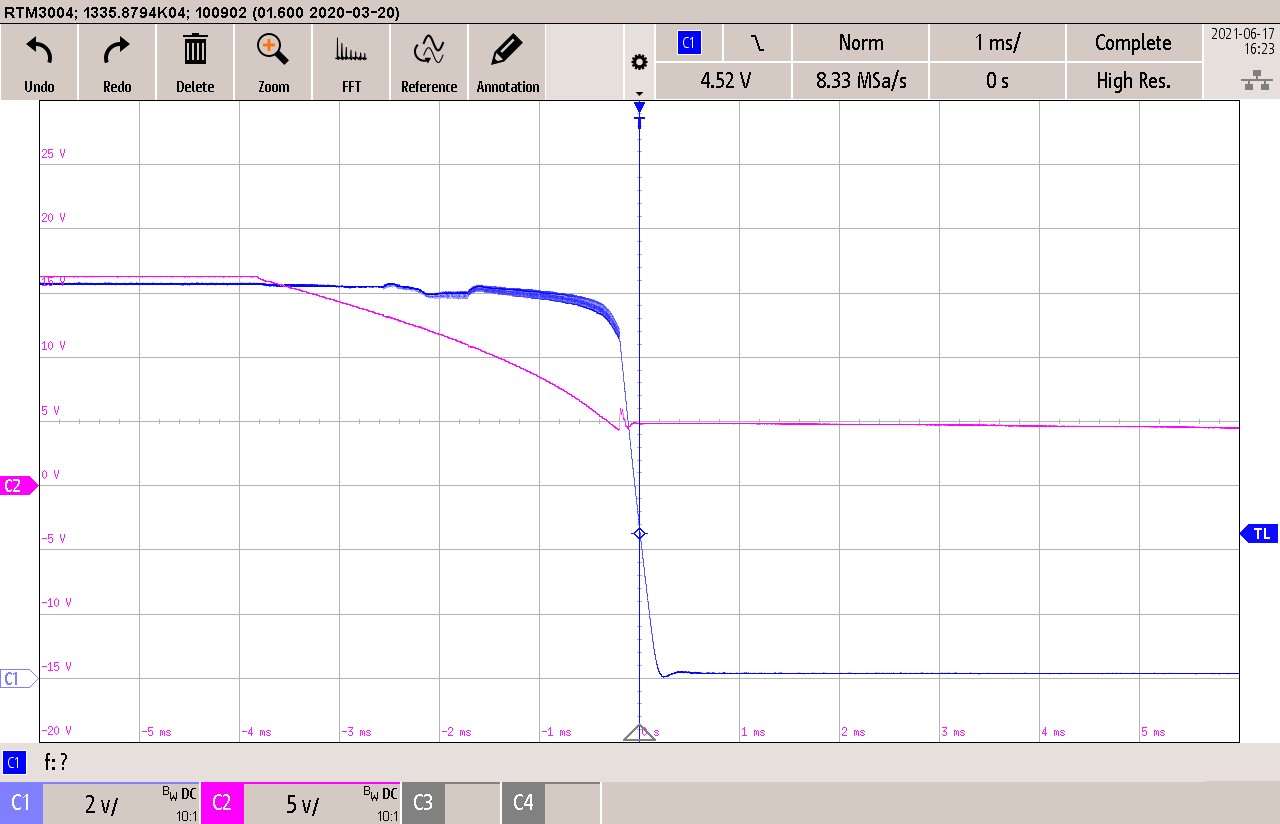The height and width of the screenshot is (824, 1280).
Task: Open the High Res. acquisition mode setting
Action: [1133, 81]
